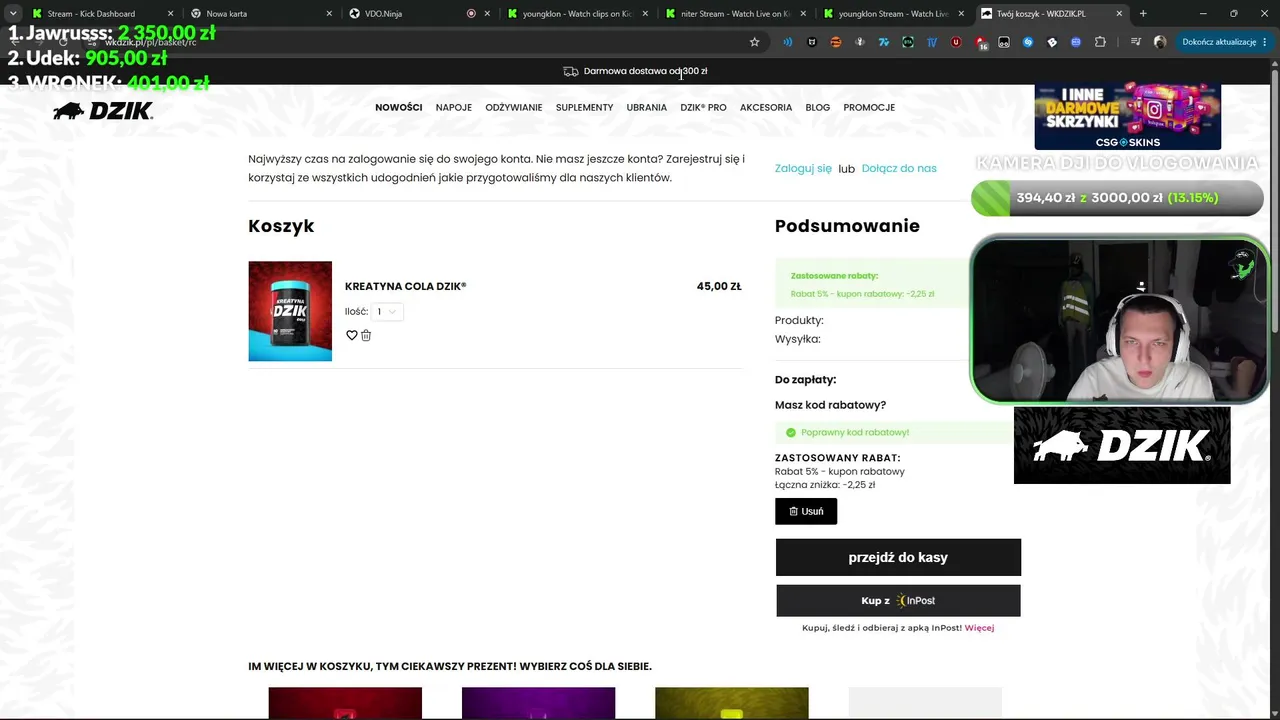Click the 'Masz kod rabatowy?' label
The width and height of the screenshot is (1280, 720).
click(830, 405)
